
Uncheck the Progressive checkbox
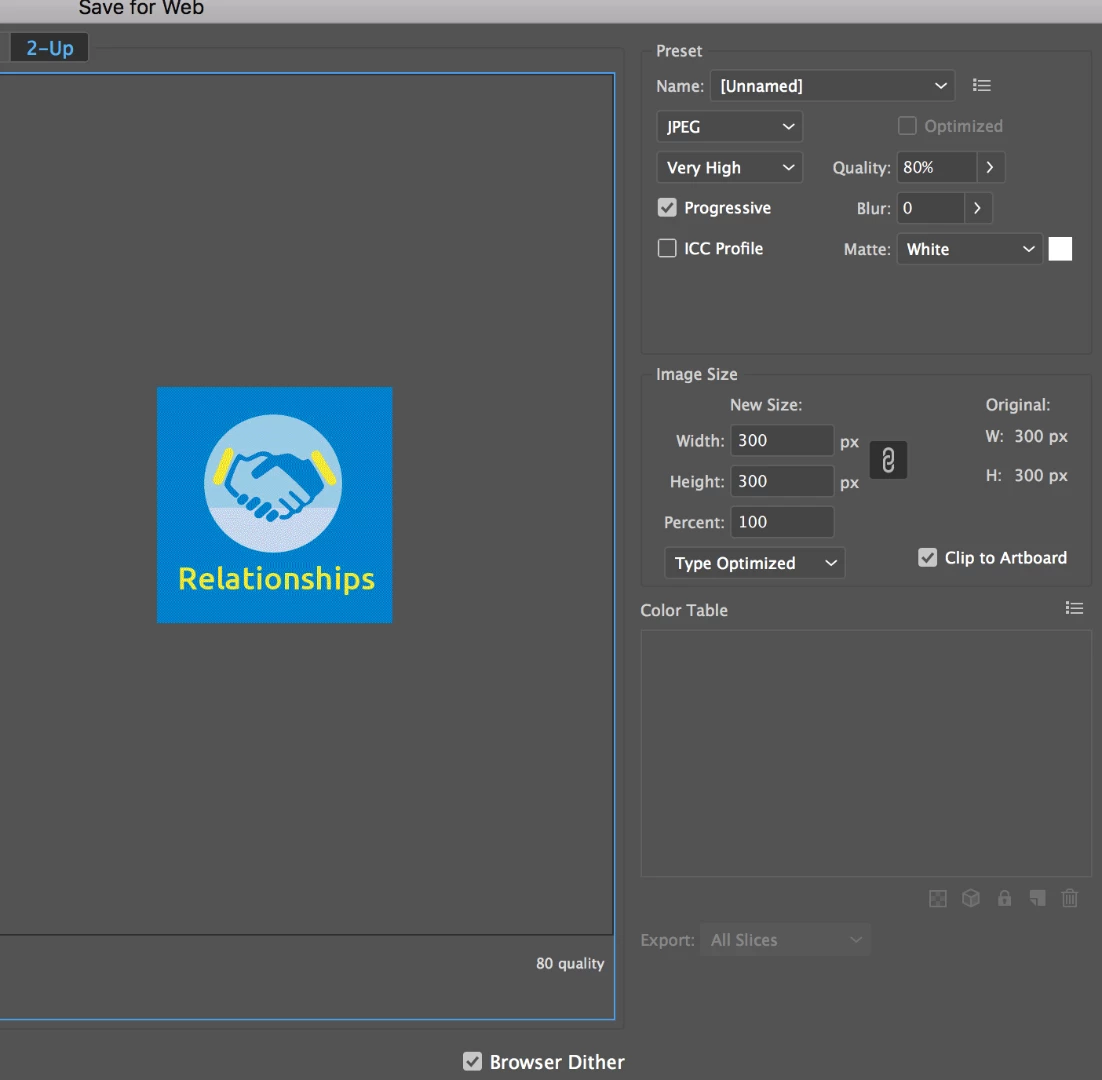[667, 207]
